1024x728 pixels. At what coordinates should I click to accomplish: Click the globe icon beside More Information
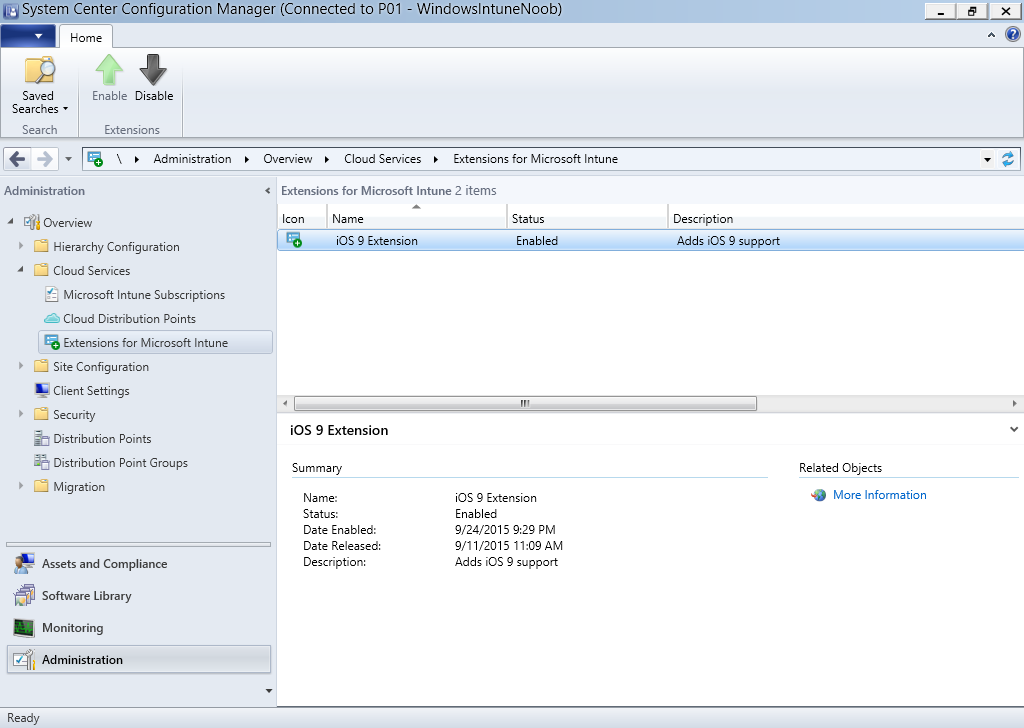(x=818, y=495)
